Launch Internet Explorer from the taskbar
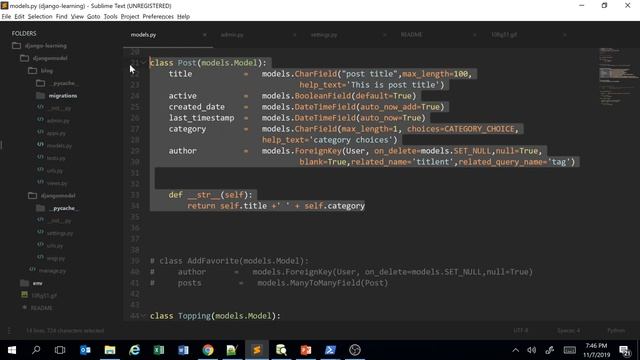 (x=134, y=350)
